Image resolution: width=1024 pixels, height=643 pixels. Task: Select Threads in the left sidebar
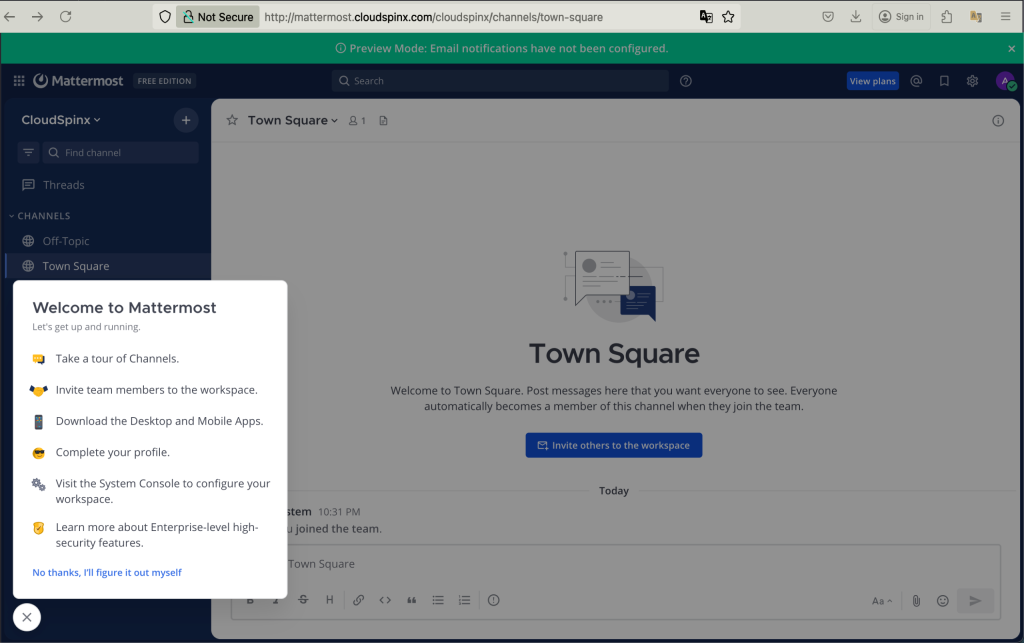pyautogui.click(x=64, y=184)
